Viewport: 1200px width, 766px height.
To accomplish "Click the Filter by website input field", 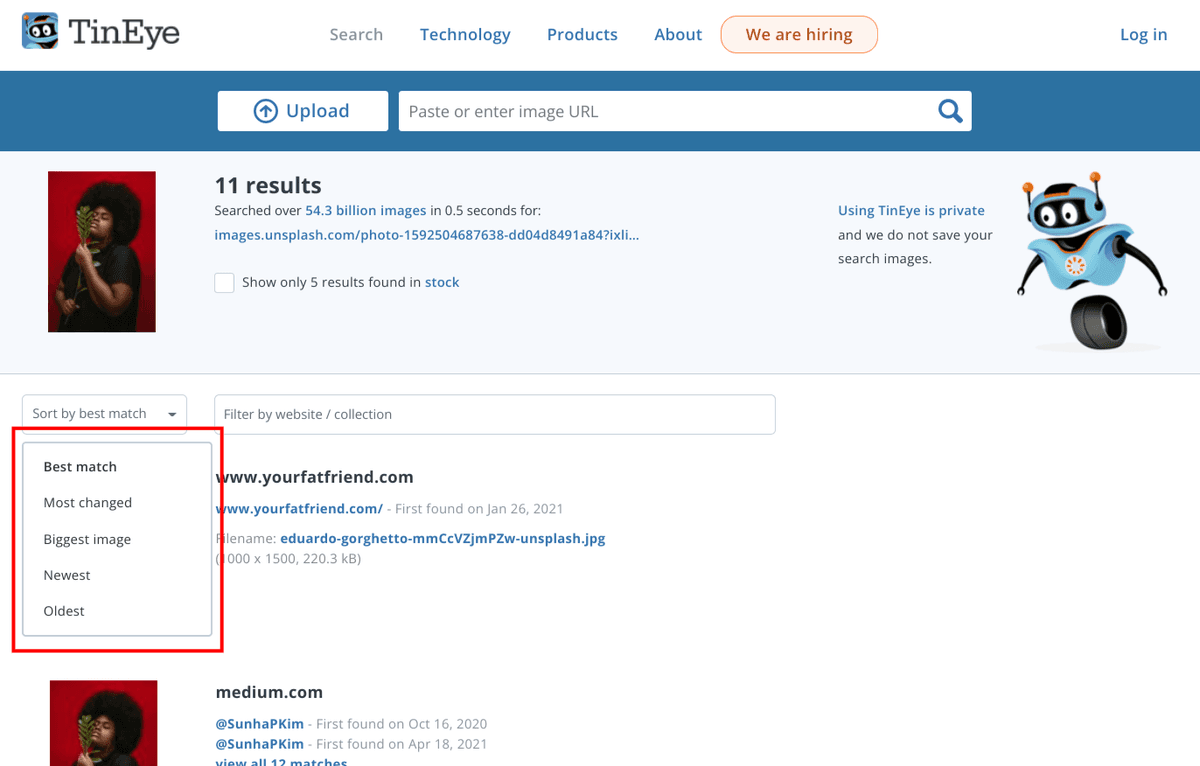I will coord(495,414).
